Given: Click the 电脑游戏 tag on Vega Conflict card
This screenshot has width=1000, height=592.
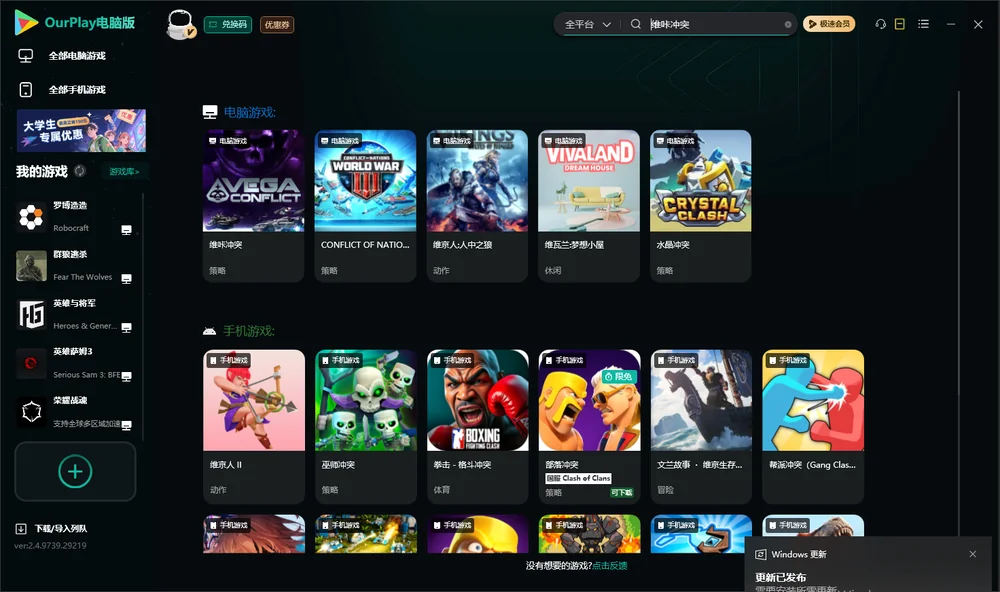Looking at the screenshot, I should click(228, 140).
